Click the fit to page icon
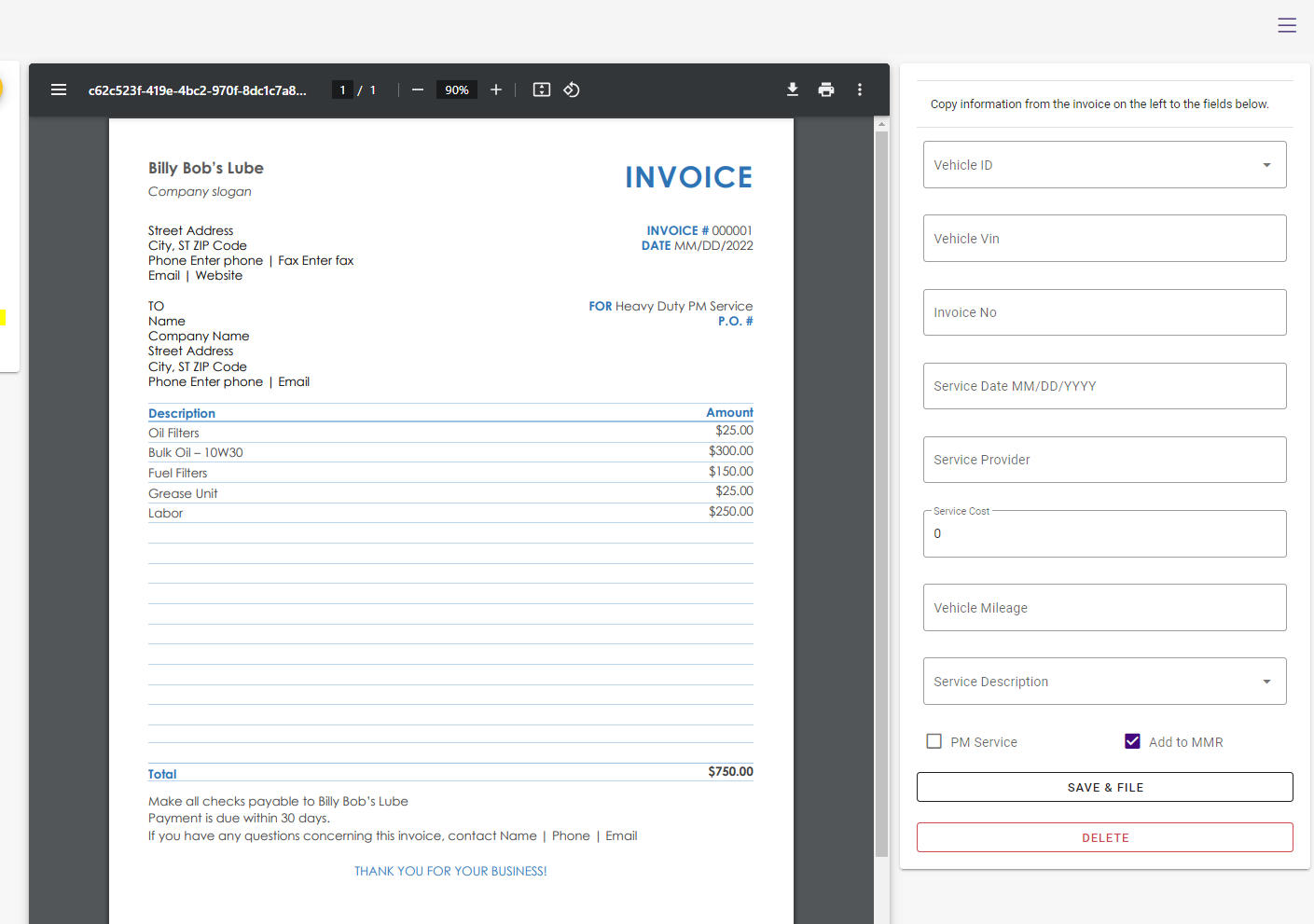1314x924 pixels. pyautogui.click(x=542, y=90)
